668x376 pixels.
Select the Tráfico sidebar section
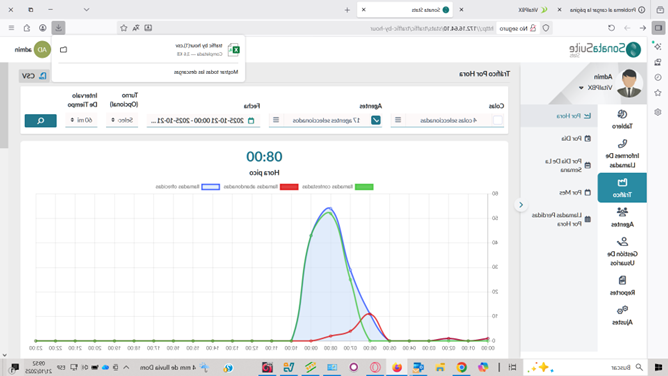(x=622, y=188)
